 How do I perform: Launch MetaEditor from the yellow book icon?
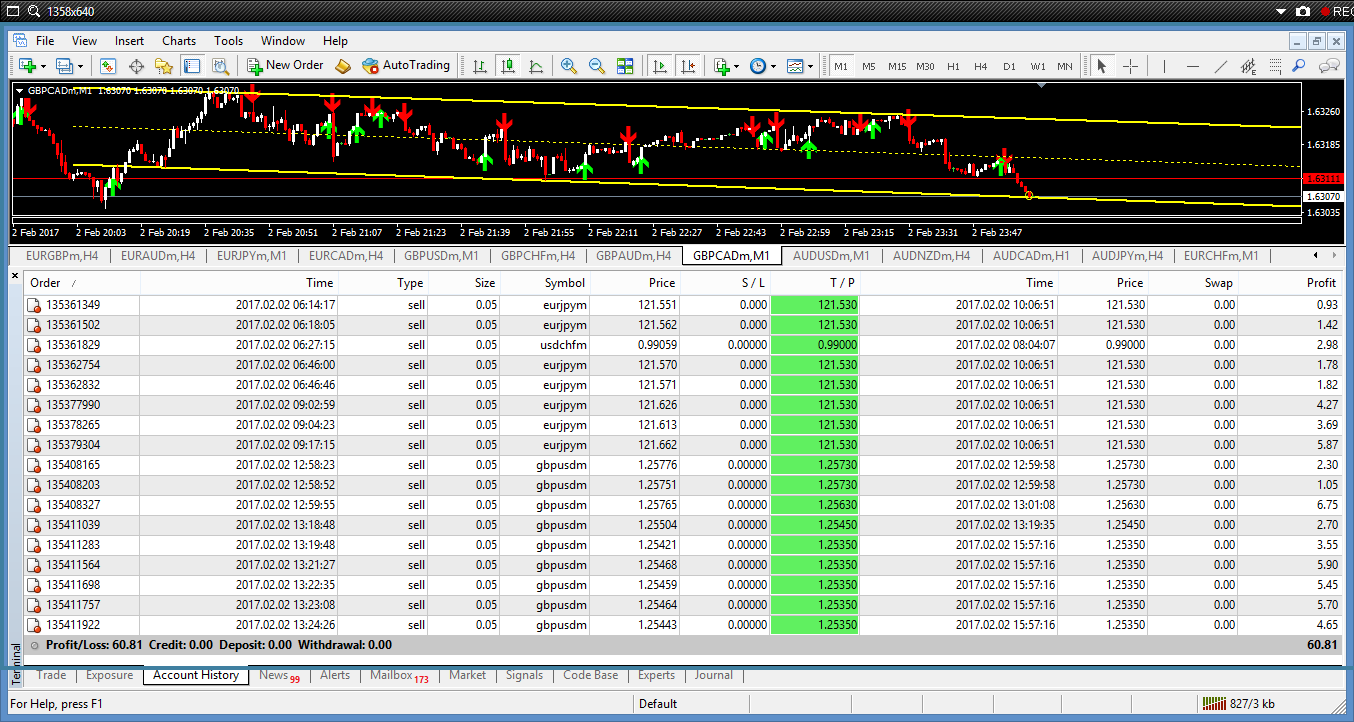click(x=343, y=66)
